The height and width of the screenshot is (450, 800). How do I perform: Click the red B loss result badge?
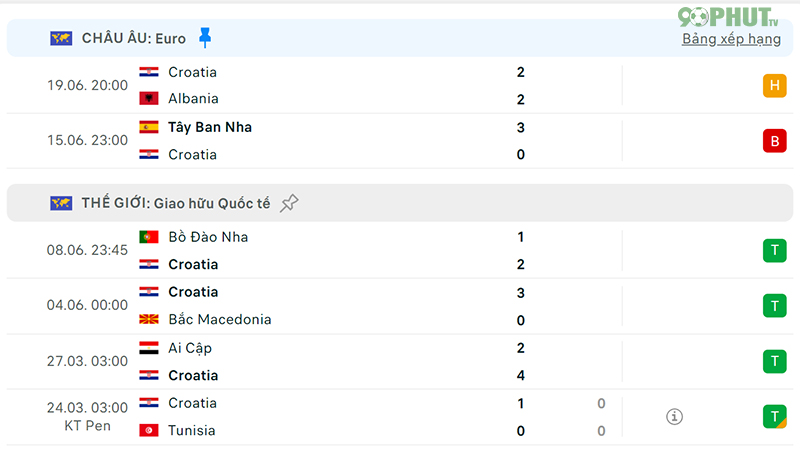[x=774, y=141]
